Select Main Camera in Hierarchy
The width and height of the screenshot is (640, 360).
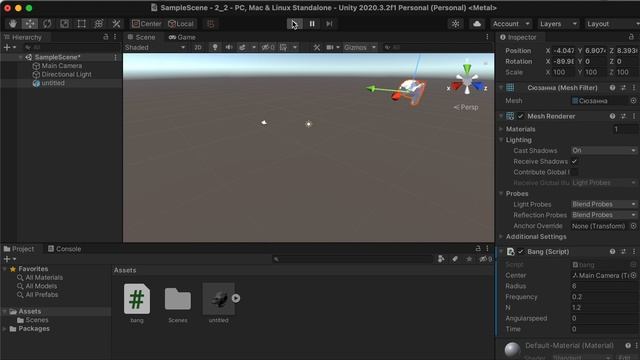point(62,66)
